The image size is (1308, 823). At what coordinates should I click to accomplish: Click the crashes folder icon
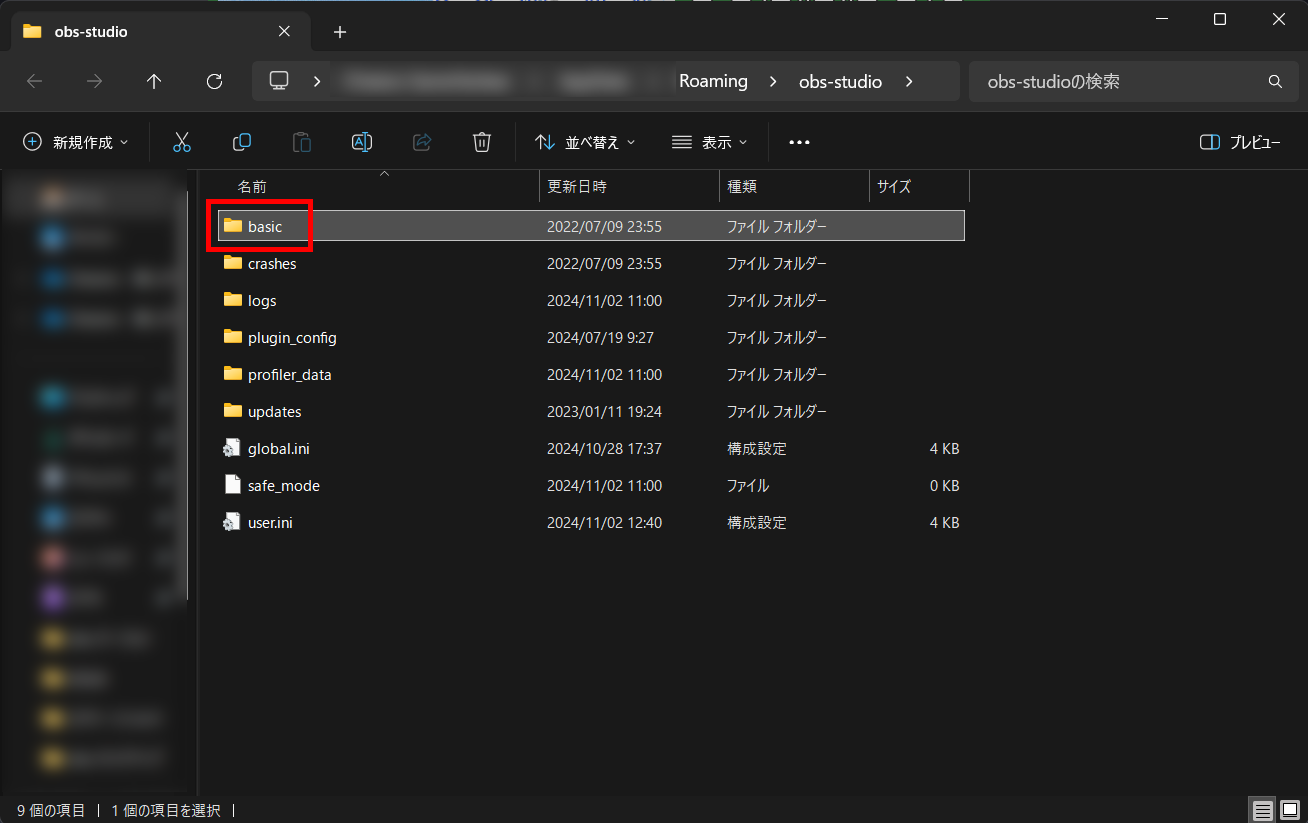point(233,263)
